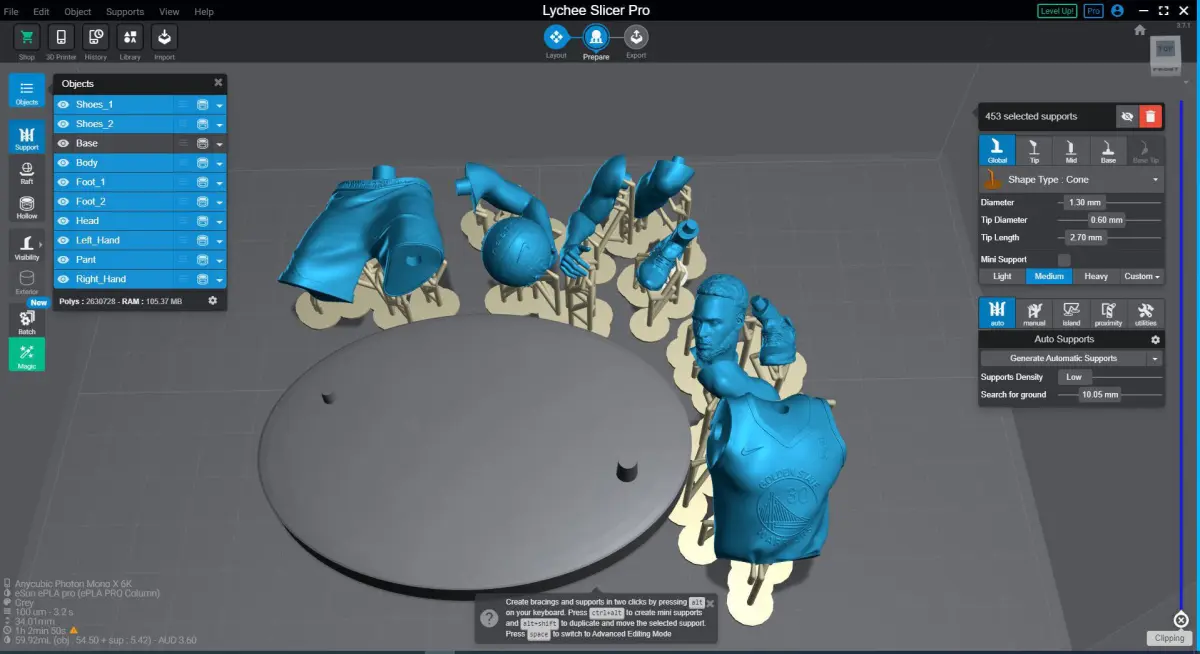
Task: Open the History icon
Action: point(96,38)
